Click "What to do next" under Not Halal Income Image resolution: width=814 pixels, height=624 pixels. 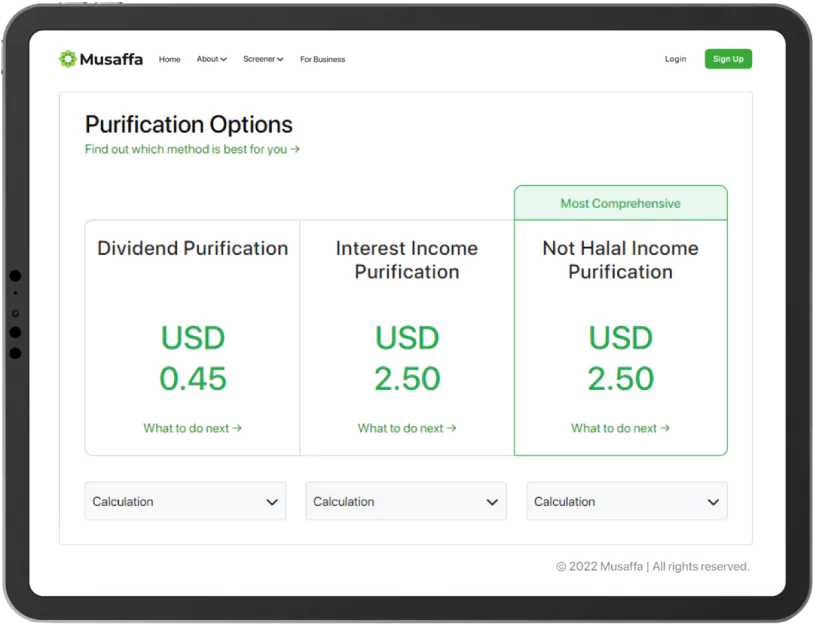620,428
